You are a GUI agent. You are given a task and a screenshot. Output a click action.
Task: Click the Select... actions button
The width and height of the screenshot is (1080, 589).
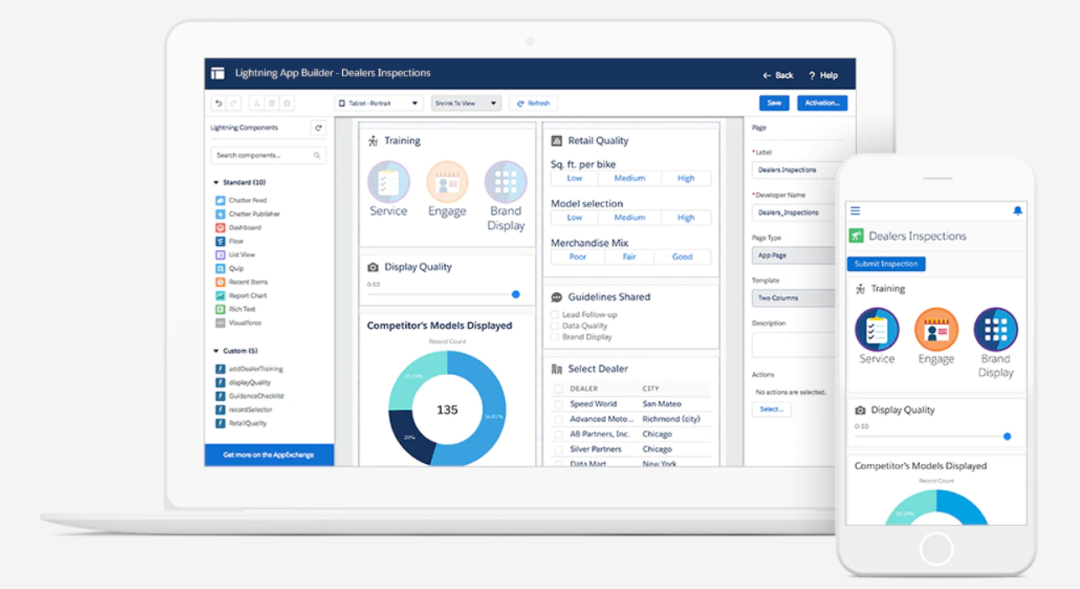[771, 409]
